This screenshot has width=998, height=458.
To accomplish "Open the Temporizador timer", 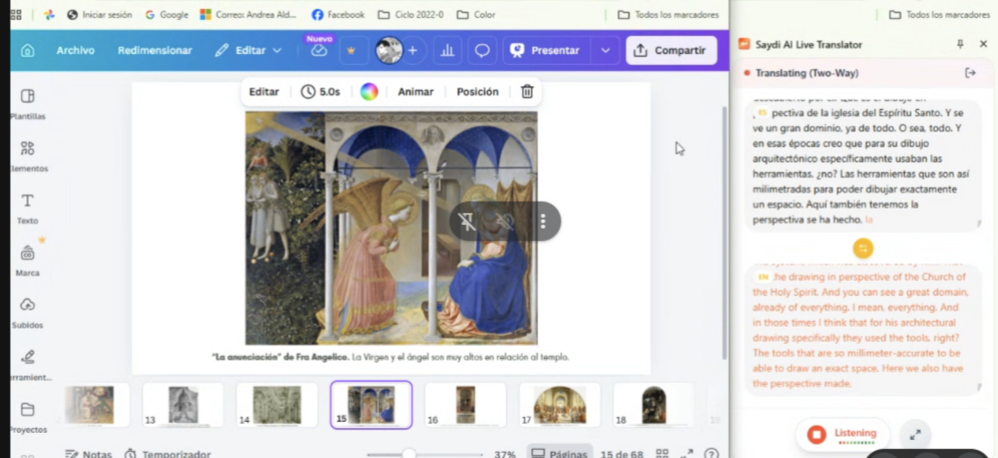I will [x=167, y=454].
